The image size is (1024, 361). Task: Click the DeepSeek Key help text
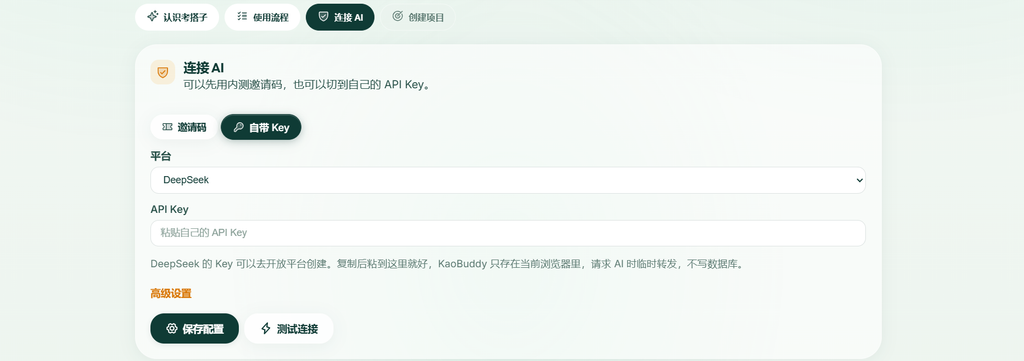(447, 264)
